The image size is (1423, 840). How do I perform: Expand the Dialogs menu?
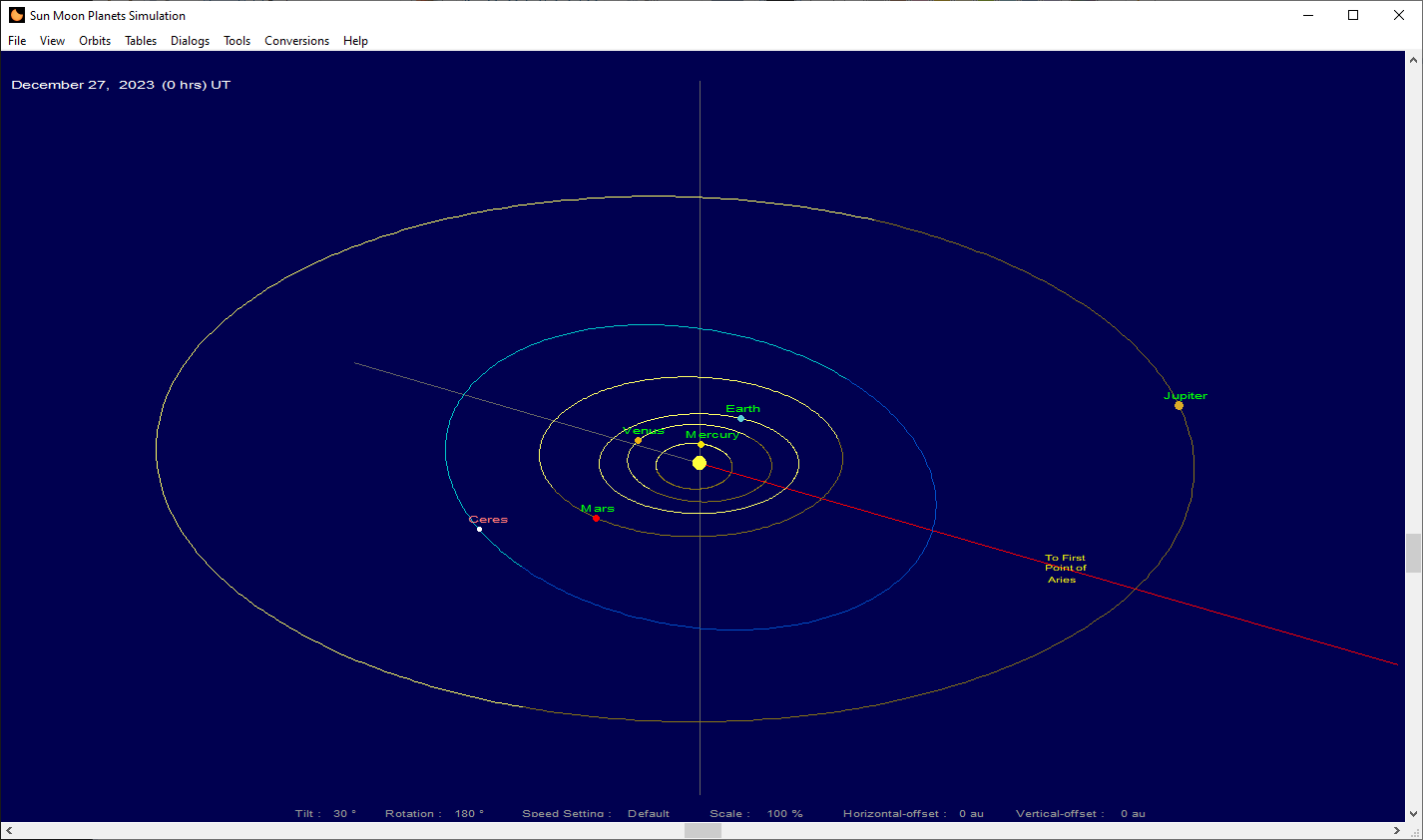click(x=190, y=41)
